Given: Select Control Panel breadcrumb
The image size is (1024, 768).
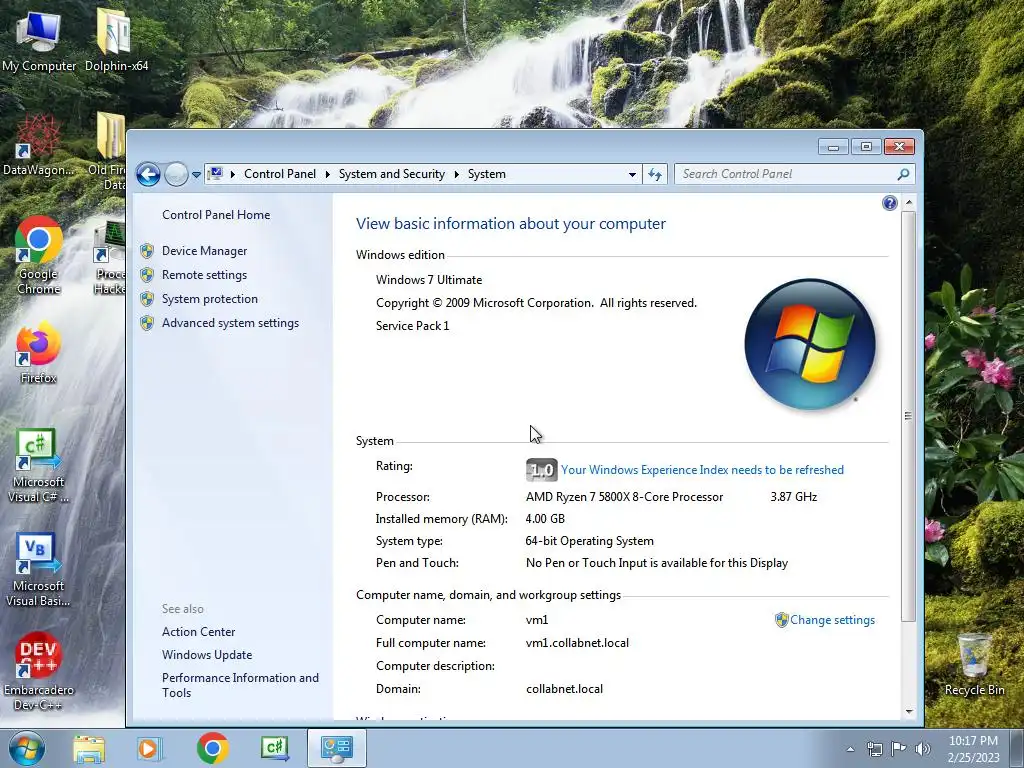Looking at the screenshot, I should coord(280,174).
